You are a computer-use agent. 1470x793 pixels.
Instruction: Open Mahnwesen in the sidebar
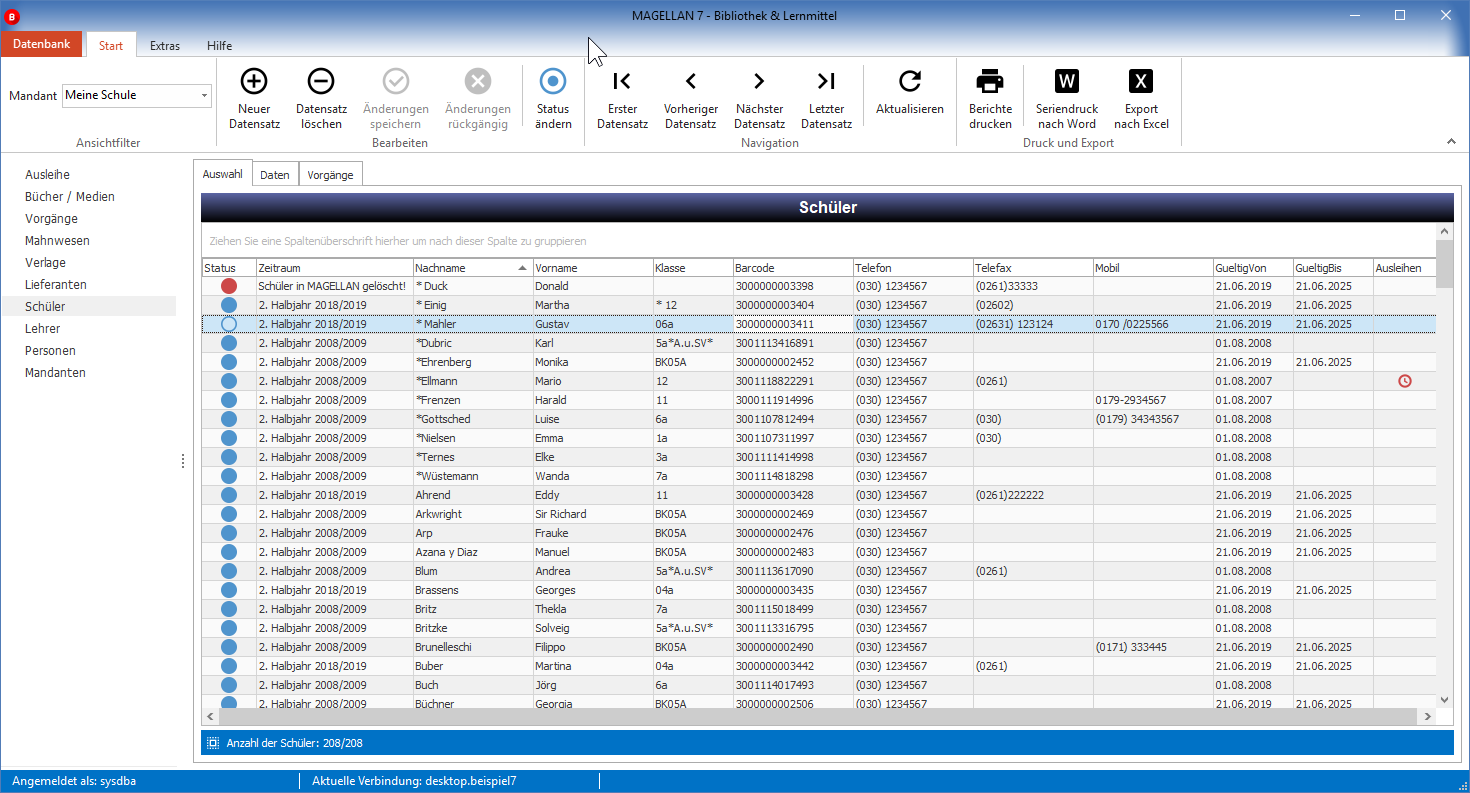point(57,241)
